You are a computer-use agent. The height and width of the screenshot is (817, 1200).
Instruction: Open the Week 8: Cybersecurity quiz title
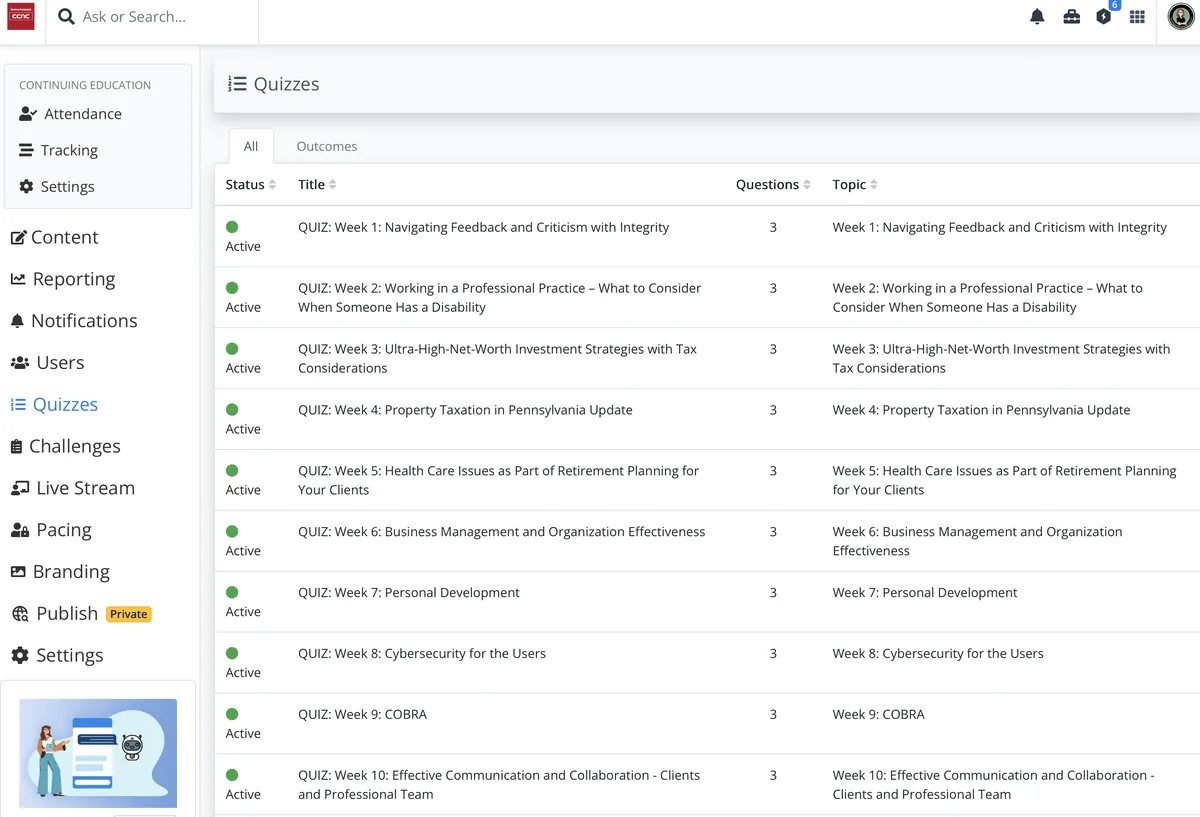(x=421, y=653)
